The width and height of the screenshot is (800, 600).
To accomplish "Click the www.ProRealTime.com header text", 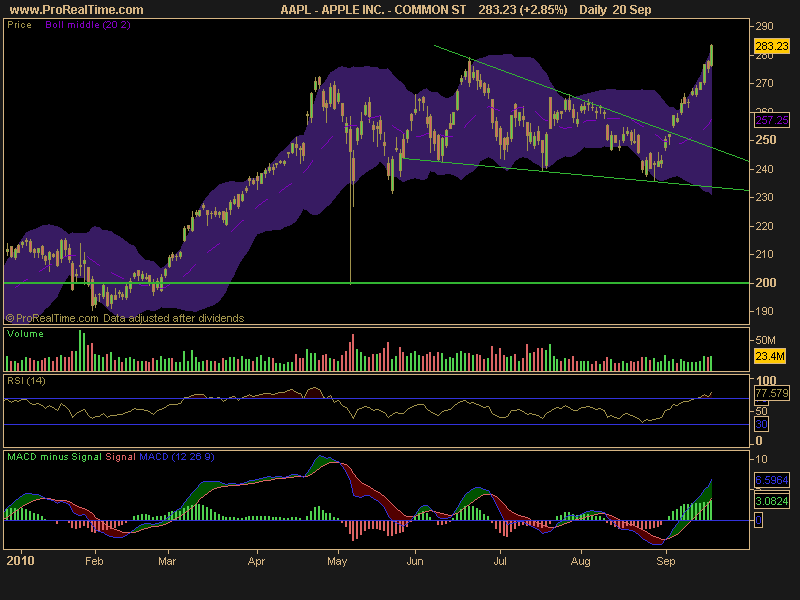I will (77, 10).
